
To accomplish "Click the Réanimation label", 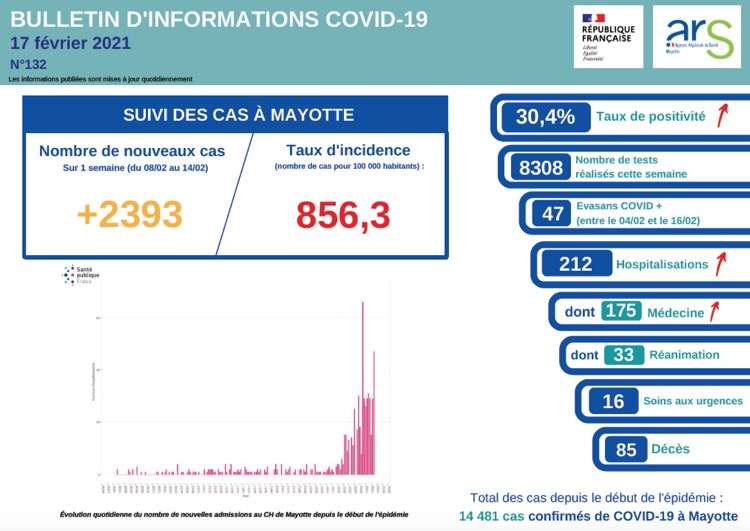I will (684, 354).
